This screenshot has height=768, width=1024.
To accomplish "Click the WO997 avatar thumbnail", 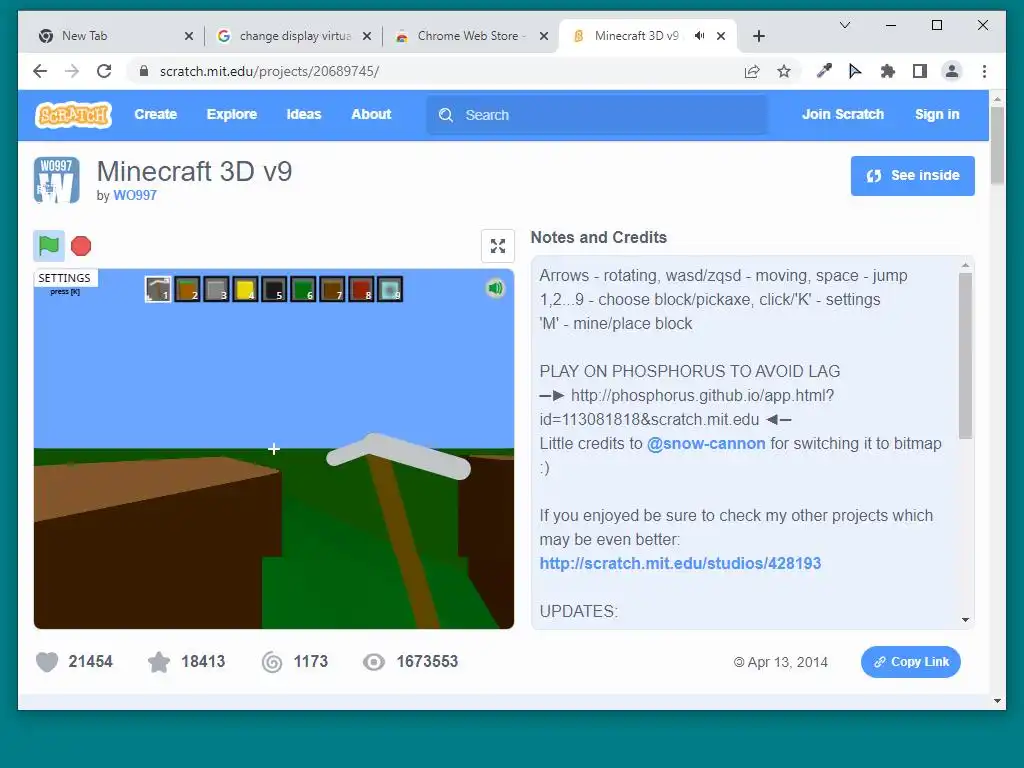I will pyautogui.click(x=57, y=180).
